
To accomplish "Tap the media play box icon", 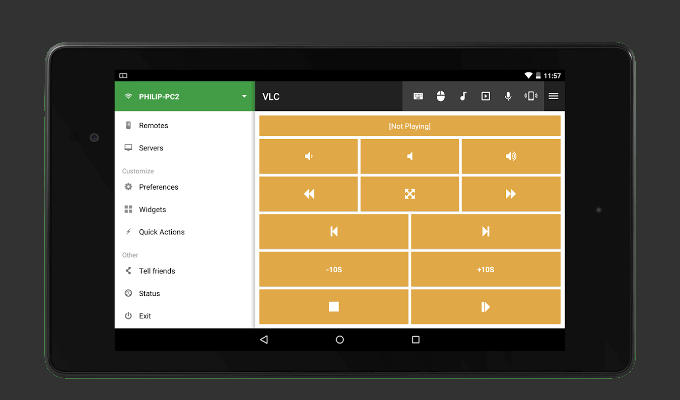I will click(486, 96).
